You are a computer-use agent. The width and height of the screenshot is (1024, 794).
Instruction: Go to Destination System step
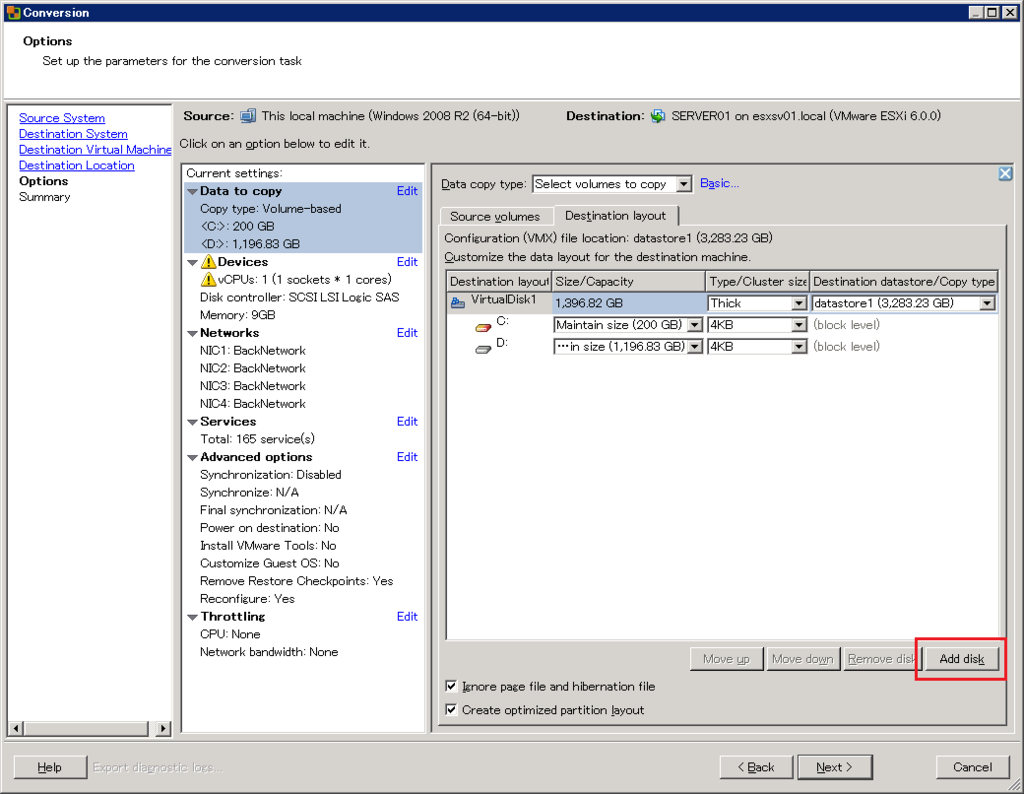pos(73,134)
